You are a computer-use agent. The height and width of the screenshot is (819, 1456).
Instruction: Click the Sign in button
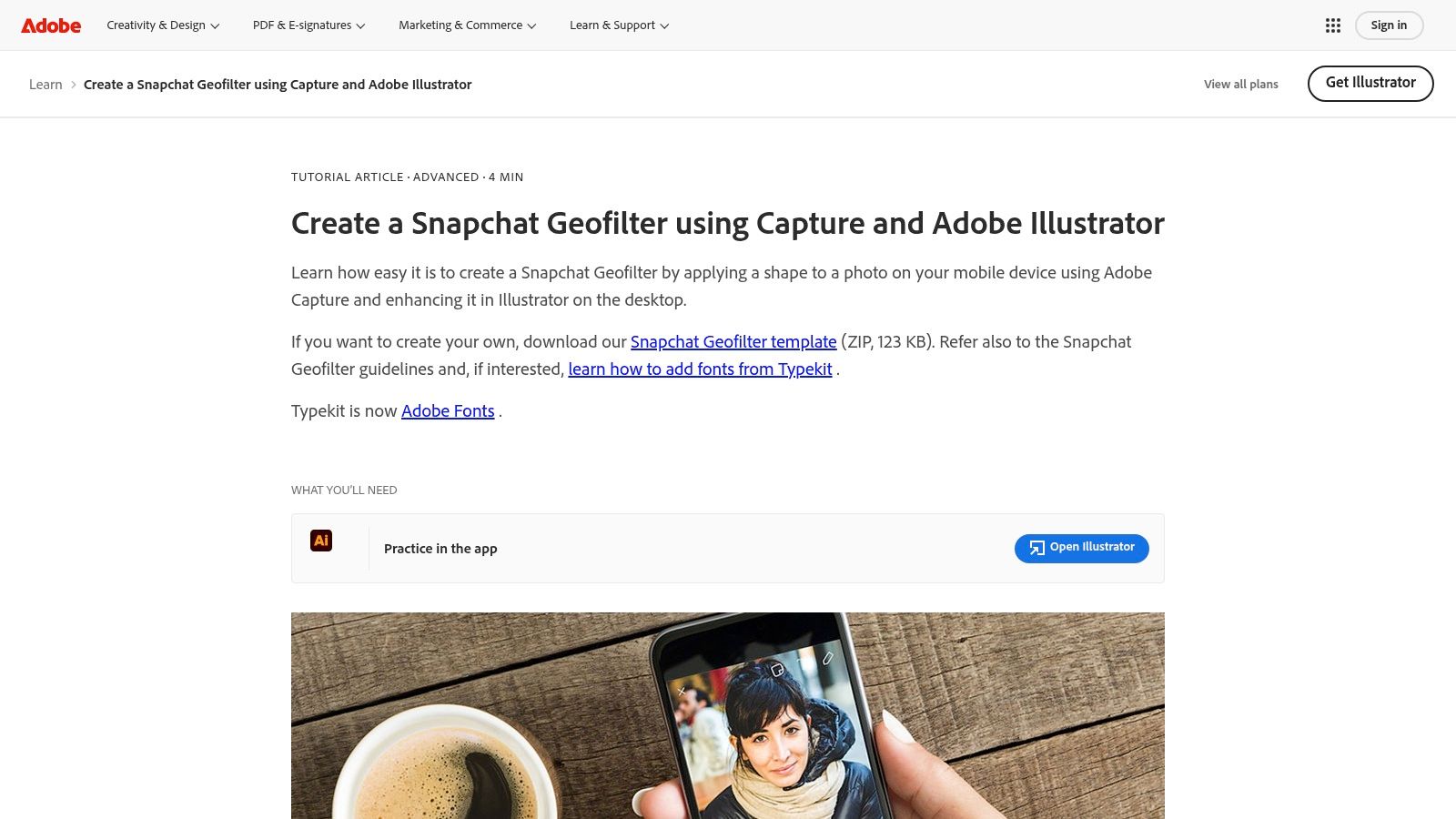click(x=1389, y=25)
